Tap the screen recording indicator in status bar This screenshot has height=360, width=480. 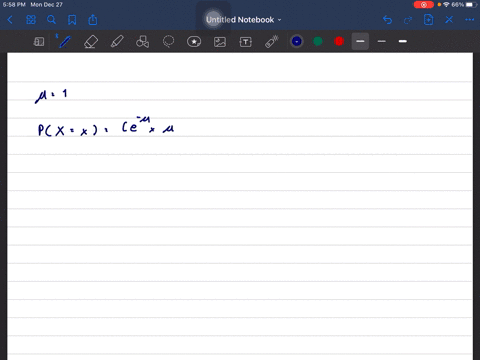[x=424, y=5]
